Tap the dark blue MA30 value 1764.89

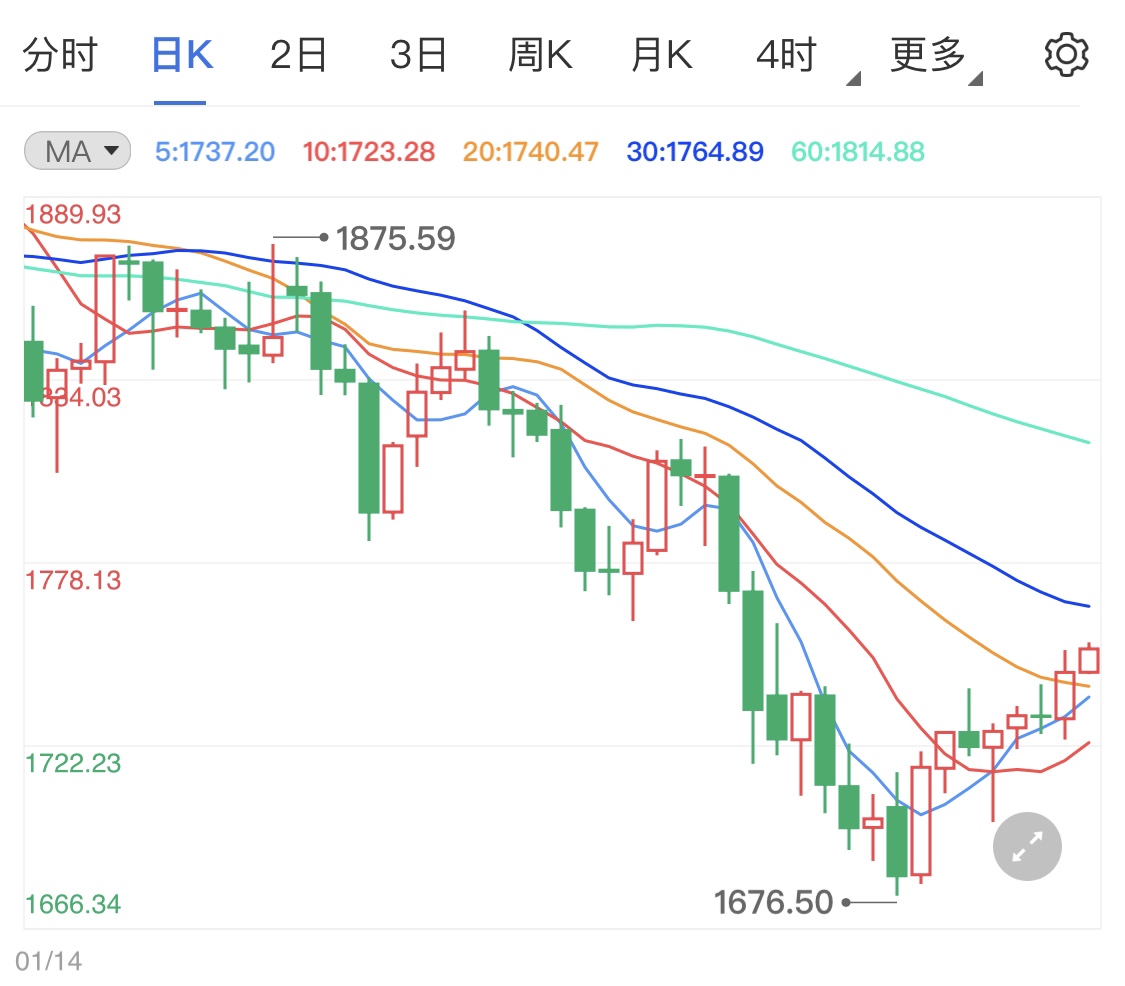click(x=694, y=150)
